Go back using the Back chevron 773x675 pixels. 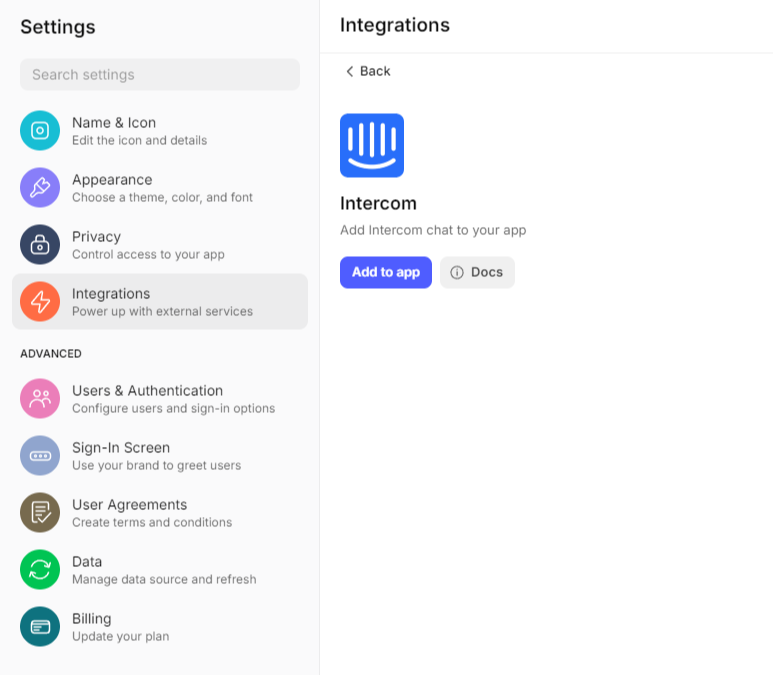pyautogui.click(x=350, y=71)
